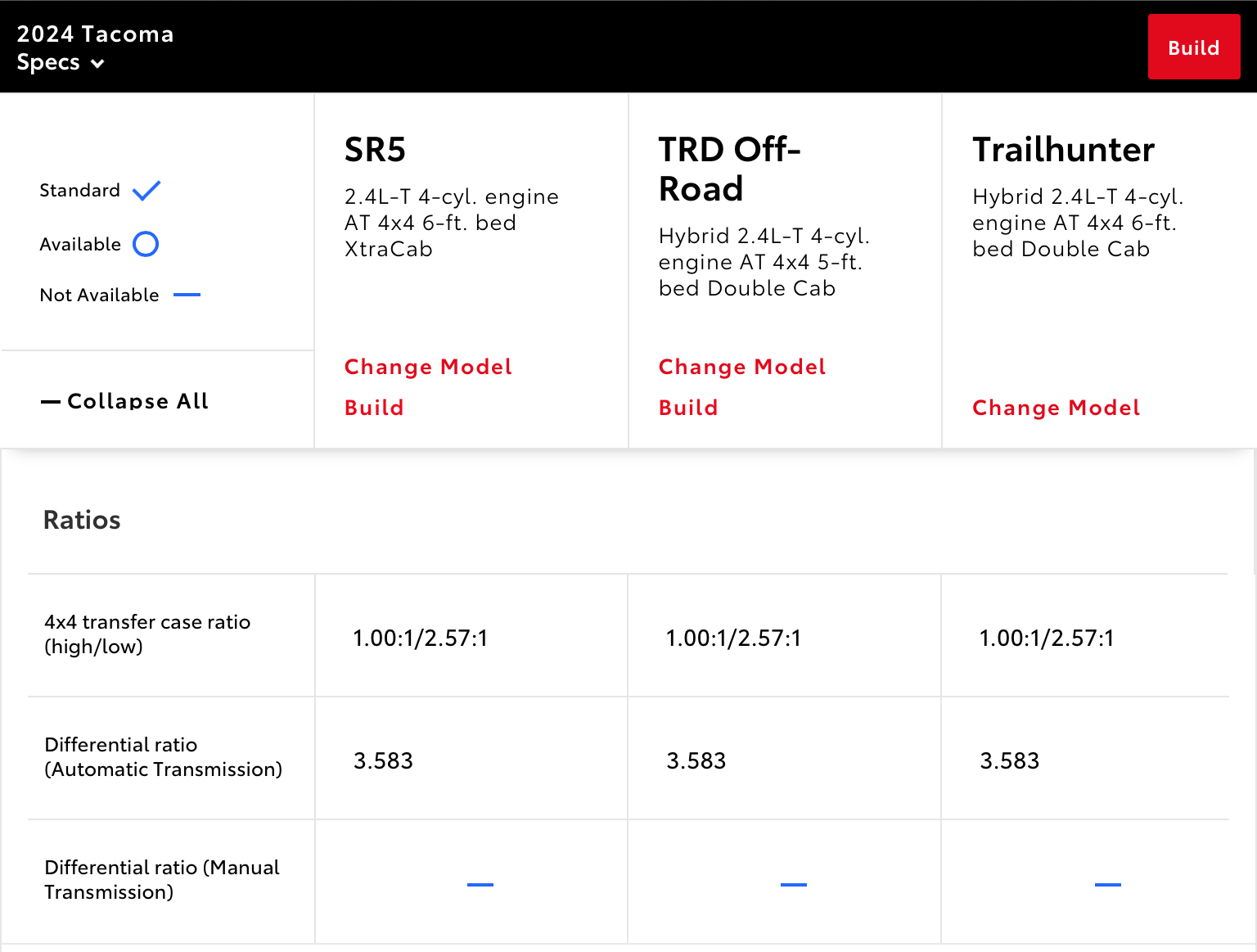
Task: Click TRD Off-Road automatic differential ratio 3.583
Action: click(x=696, y=761)
